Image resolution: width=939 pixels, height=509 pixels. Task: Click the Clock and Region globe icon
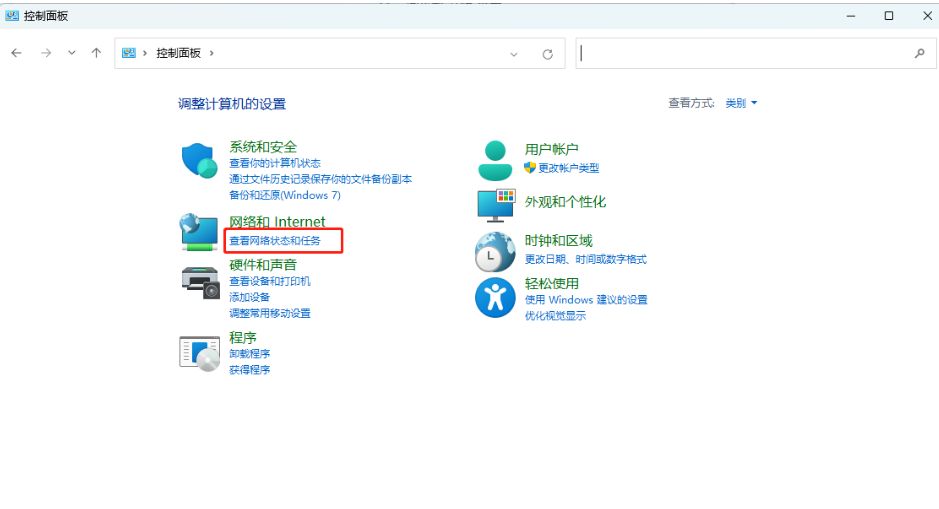[495, 252]
